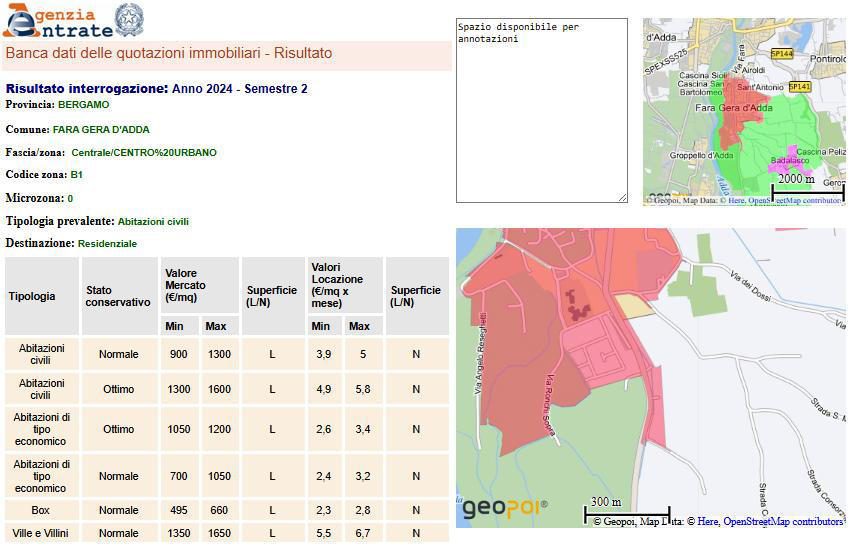
Task: Click the SP141 road badge on the overview map
Action: [799, 87]
